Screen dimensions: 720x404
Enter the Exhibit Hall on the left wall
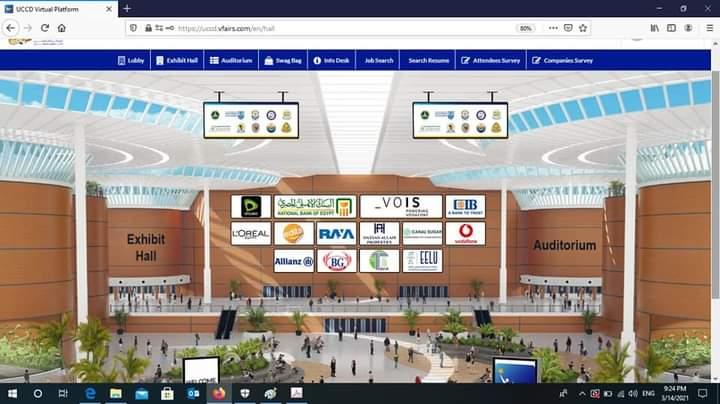pyautogui.click(x=146, y=246)
